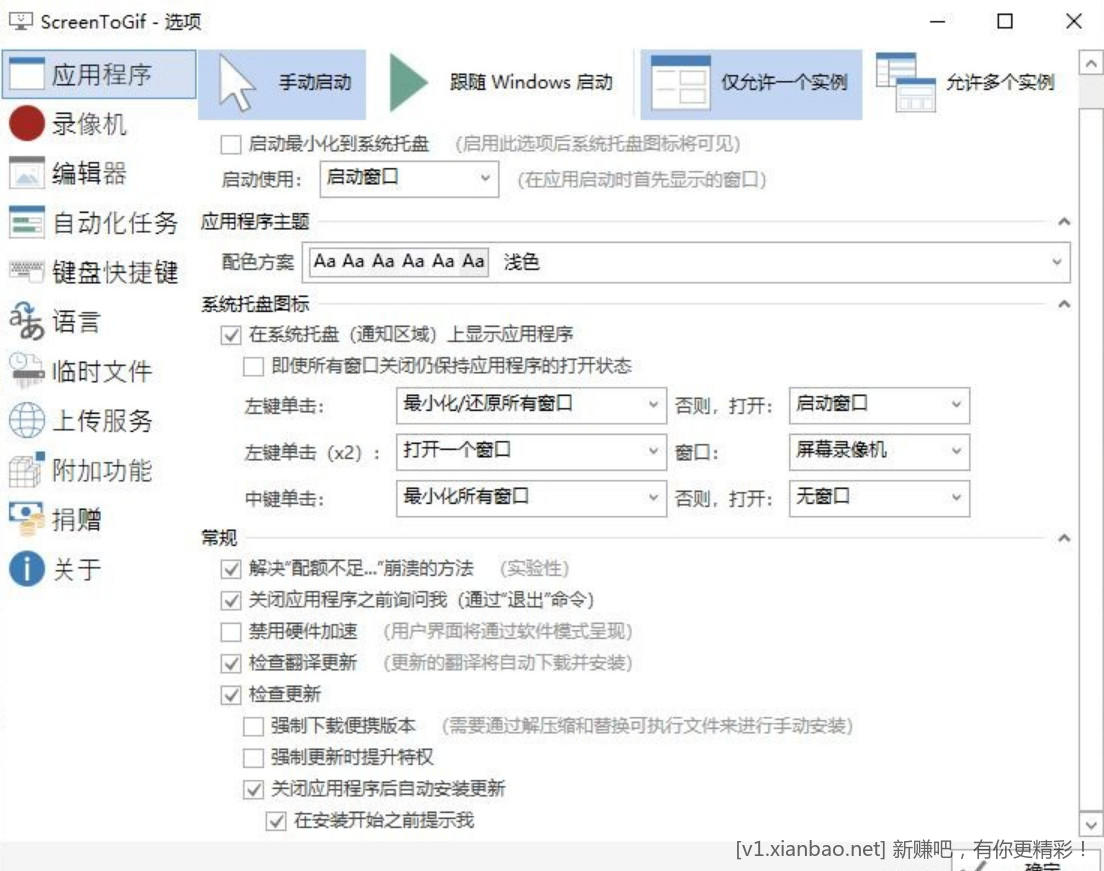1104x871 pixels.
Task: Open the 左键单击 action dropdown
Action: (x=531, y=405)
